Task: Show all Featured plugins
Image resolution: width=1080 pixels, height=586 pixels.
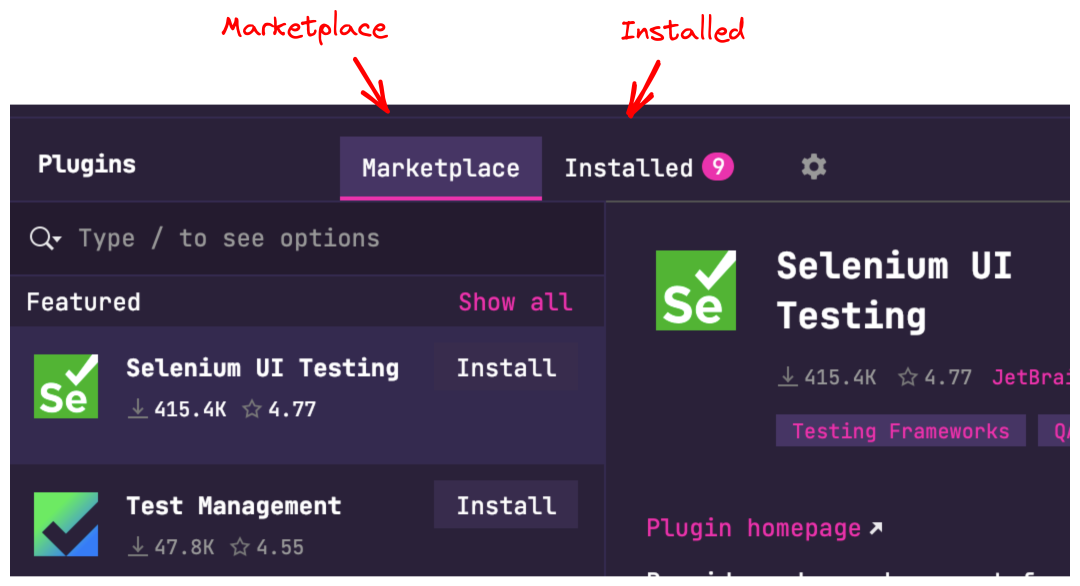Action: pyautogui.click(x=515, y=301)
